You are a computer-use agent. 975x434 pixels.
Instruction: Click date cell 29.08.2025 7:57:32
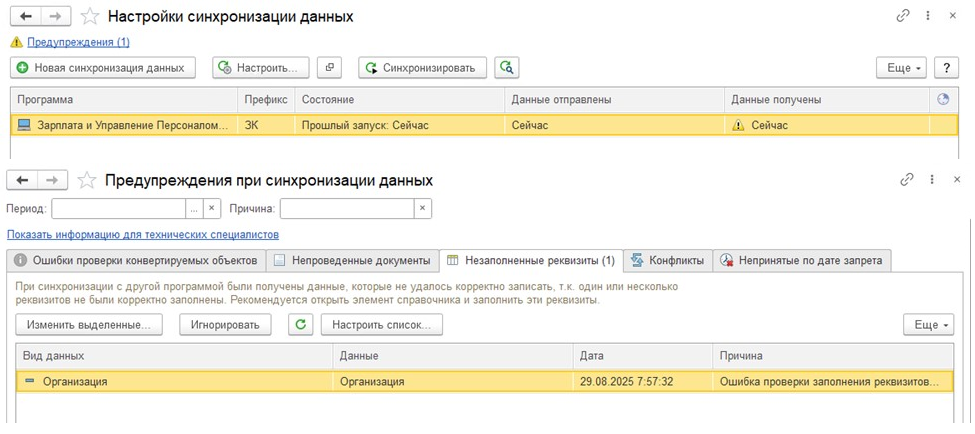[643, 382]
